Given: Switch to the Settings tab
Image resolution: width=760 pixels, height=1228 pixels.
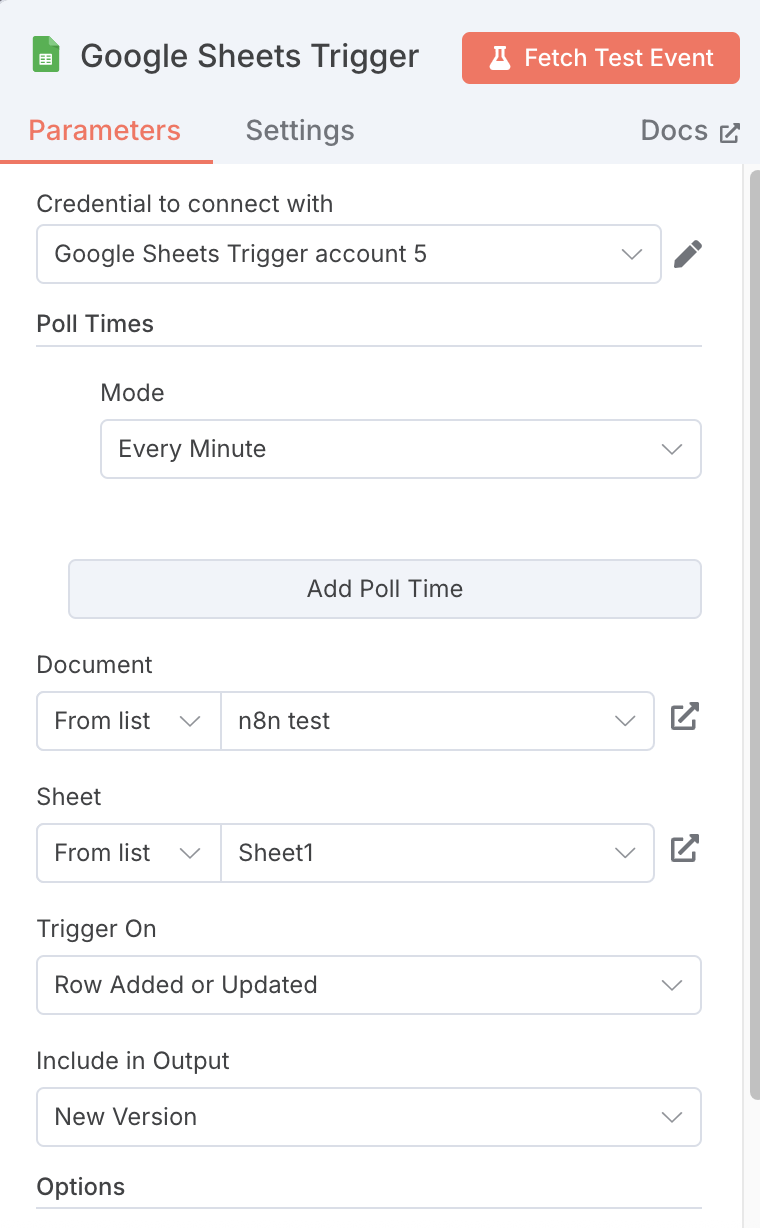Looking at the screenshot, I should click(300, 131).
